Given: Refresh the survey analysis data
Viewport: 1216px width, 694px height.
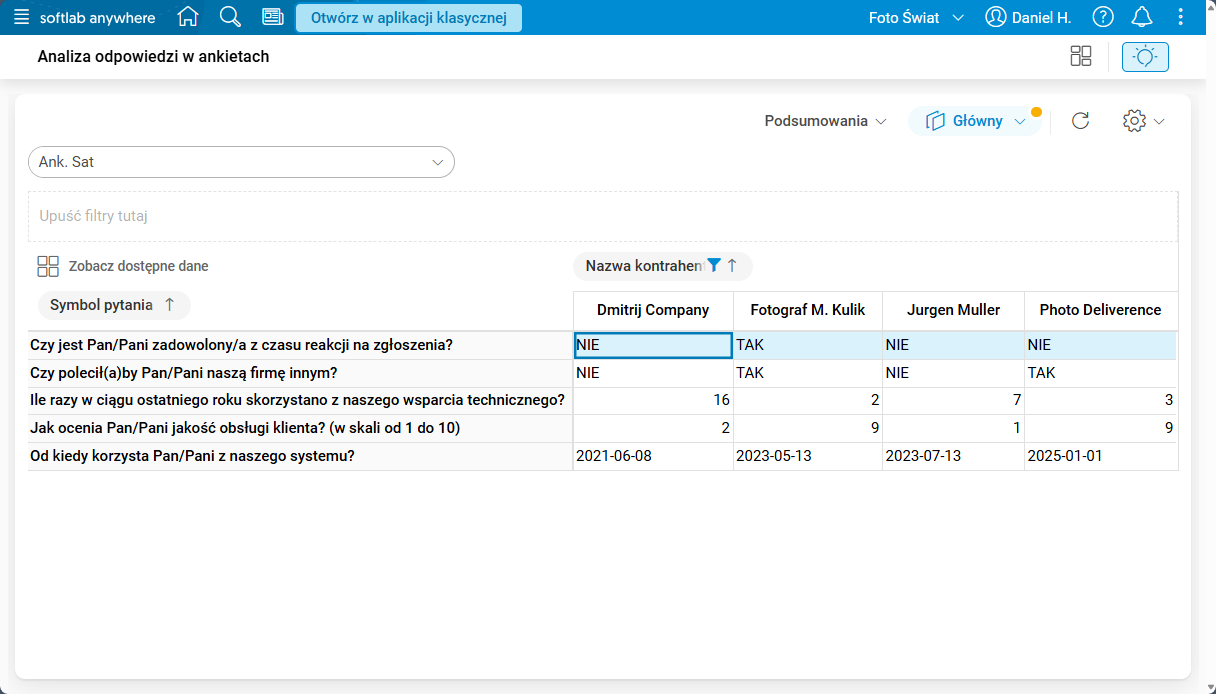Looking at the screenshot, I should (1080, 121).
